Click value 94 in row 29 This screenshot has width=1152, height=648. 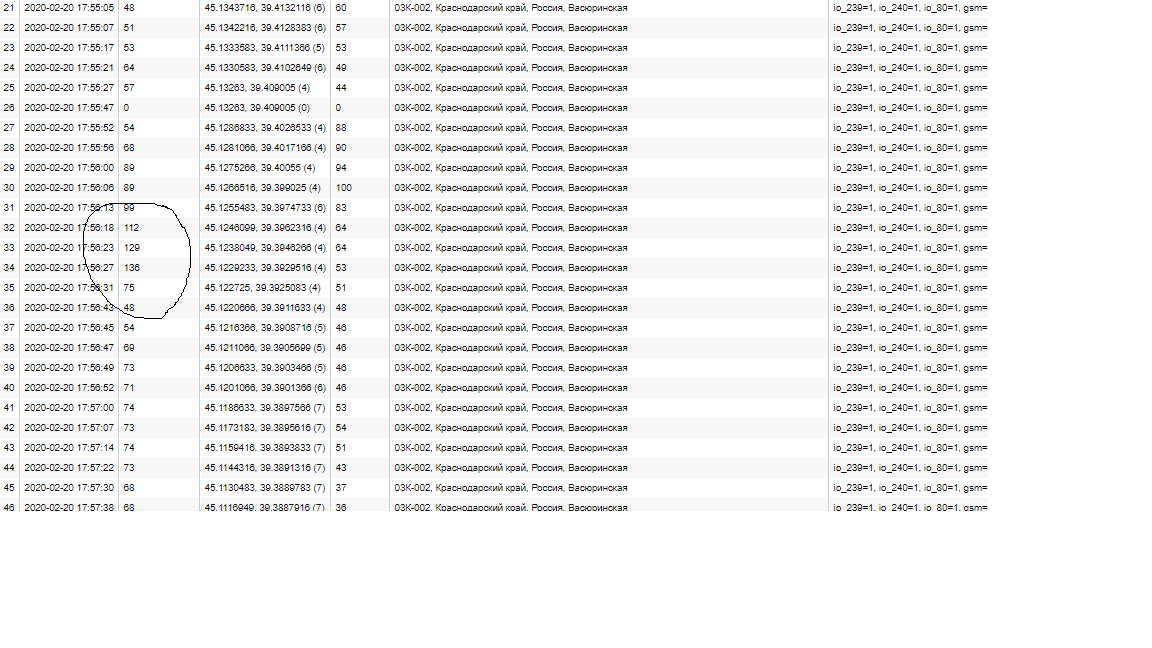point(341,168)
